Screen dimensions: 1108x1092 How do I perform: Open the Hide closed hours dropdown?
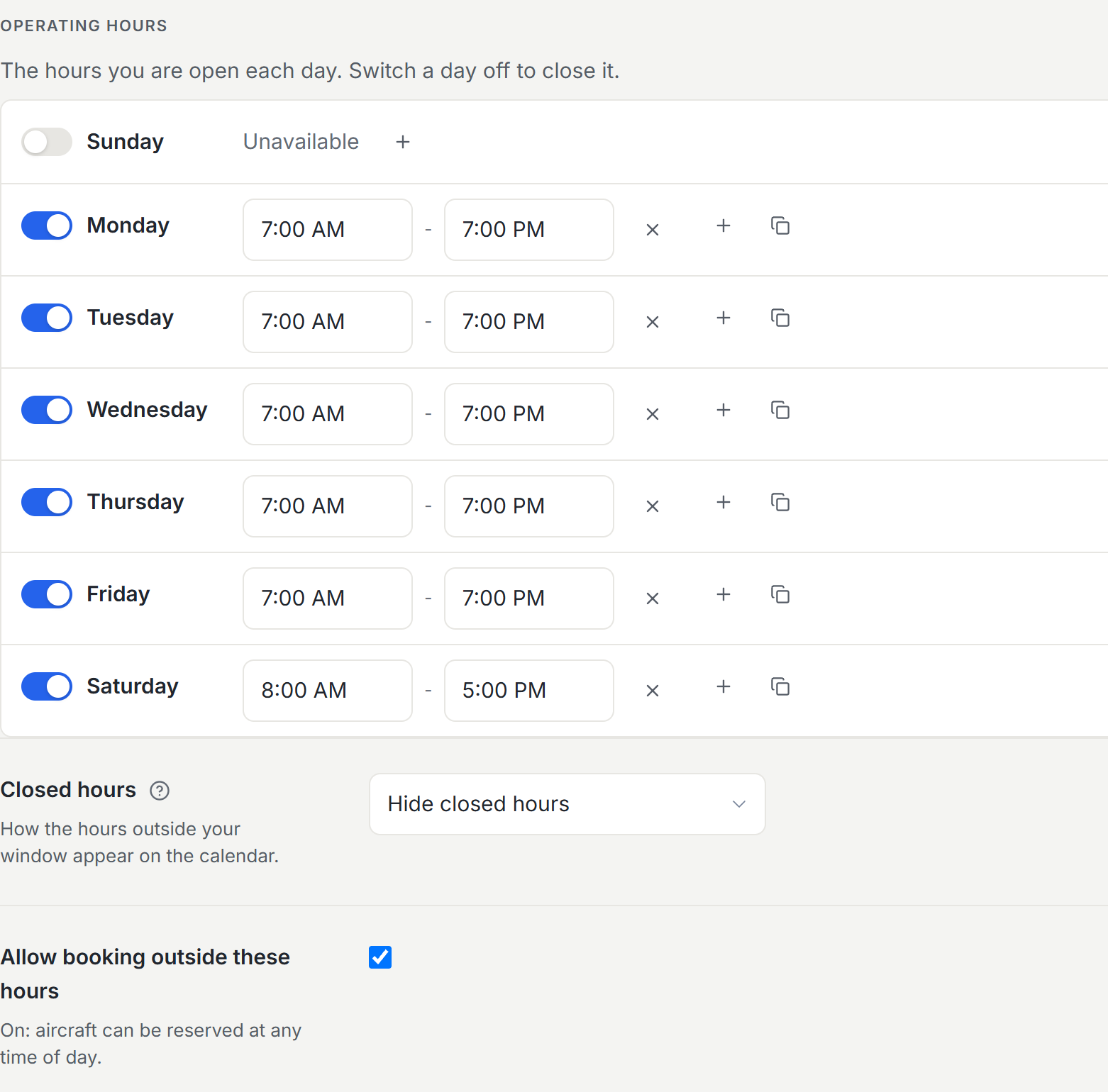[567, 804]
